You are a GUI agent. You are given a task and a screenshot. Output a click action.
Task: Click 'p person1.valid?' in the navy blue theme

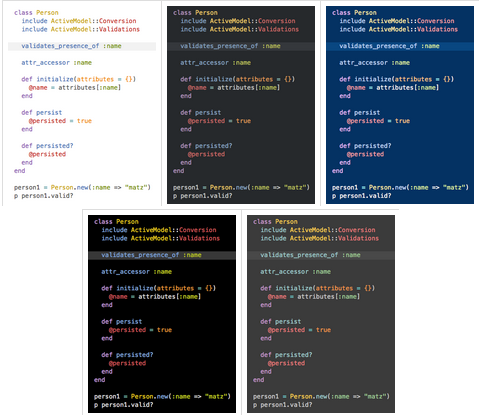point(362,196)
